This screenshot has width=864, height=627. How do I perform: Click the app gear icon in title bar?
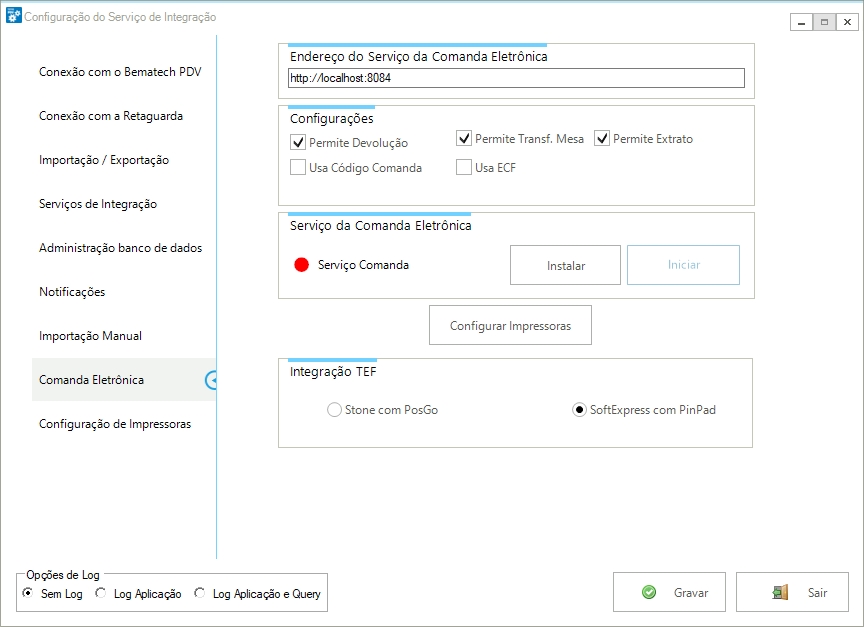coord(14,16)
